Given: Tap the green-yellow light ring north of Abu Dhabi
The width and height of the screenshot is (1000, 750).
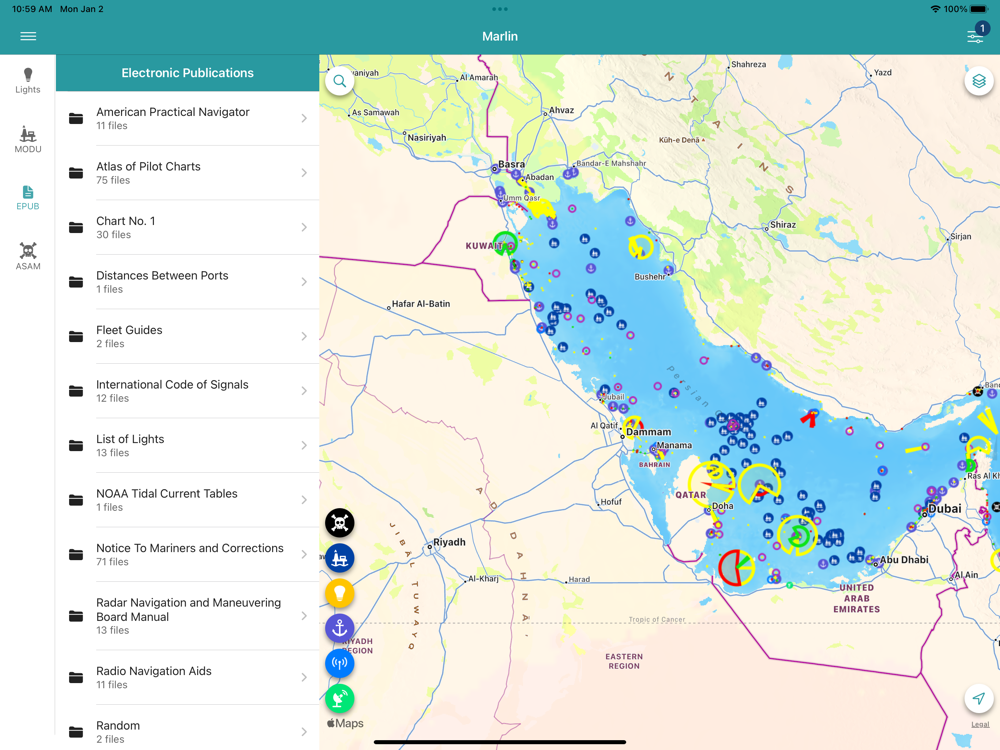Looking at the screenshot, I should point(797,536).
